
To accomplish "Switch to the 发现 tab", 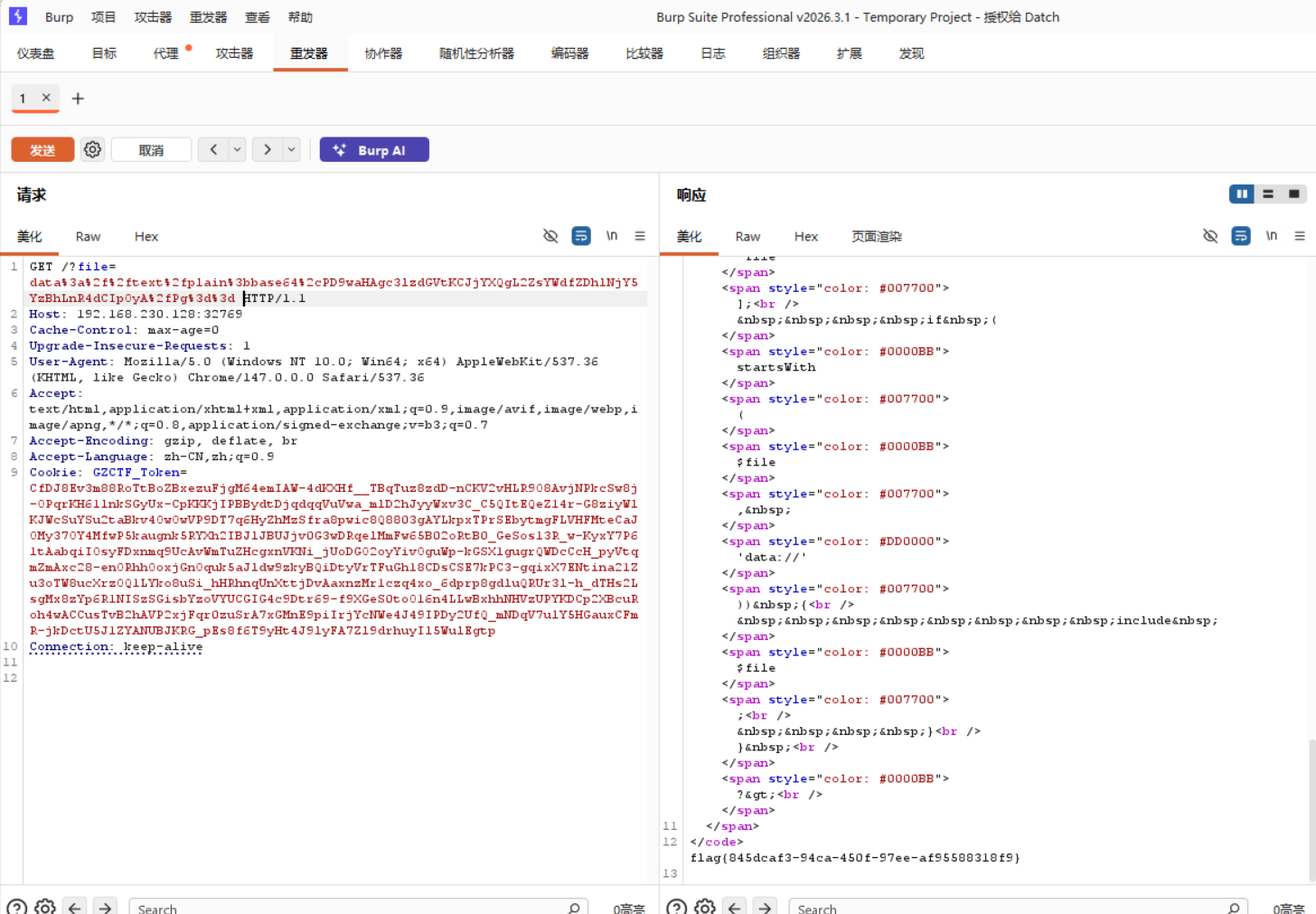I will 911,53.
